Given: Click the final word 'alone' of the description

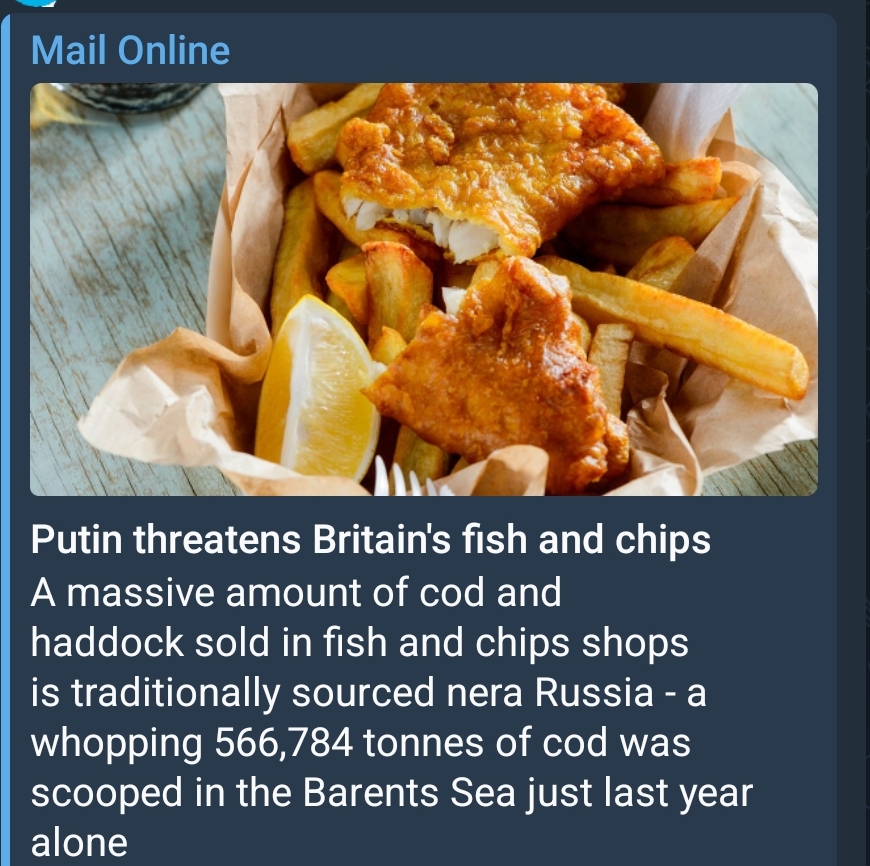Looking at the screenshot, I should (x=79, y=842).
